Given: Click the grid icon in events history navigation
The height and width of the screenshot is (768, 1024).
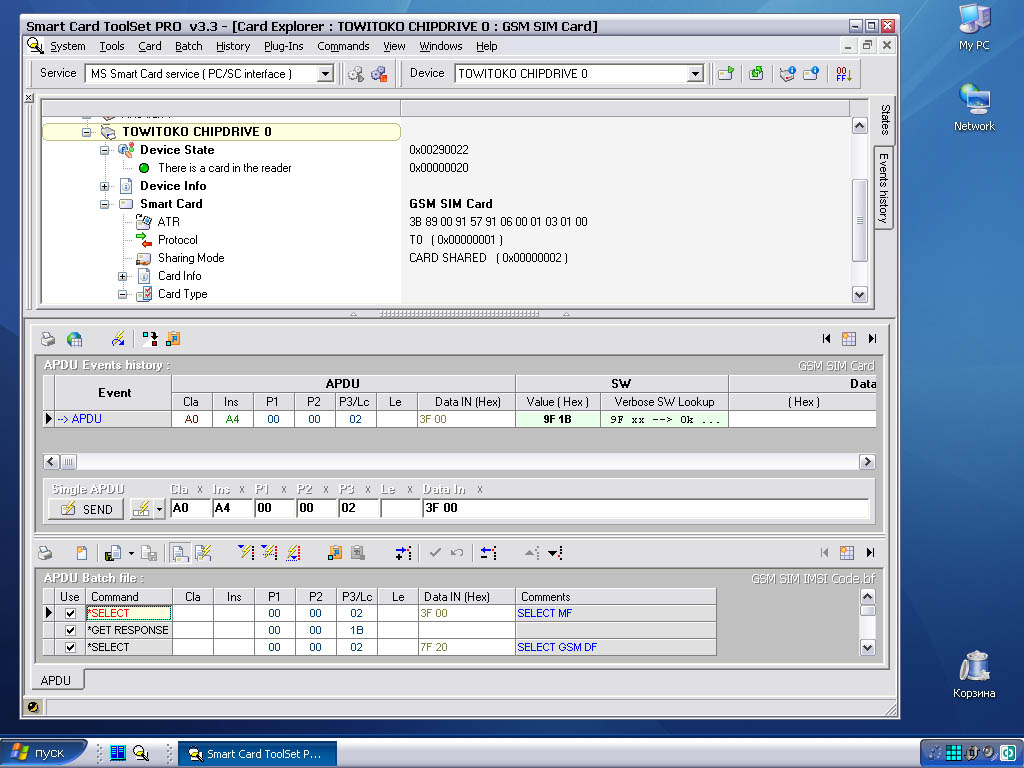Looking at the screenshot, I should [848, 339].
